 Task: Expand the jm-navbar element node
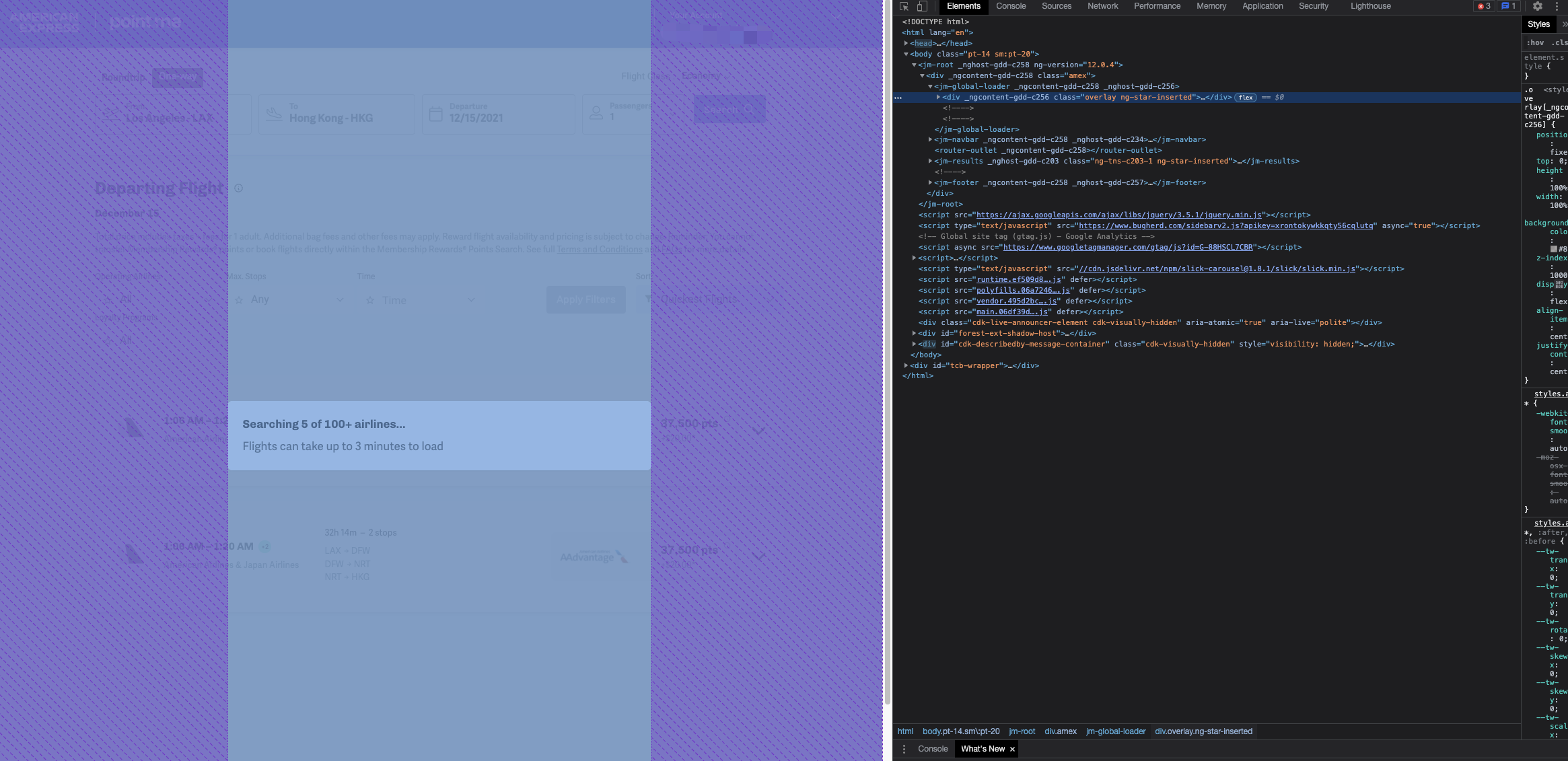tap(930, 140)
